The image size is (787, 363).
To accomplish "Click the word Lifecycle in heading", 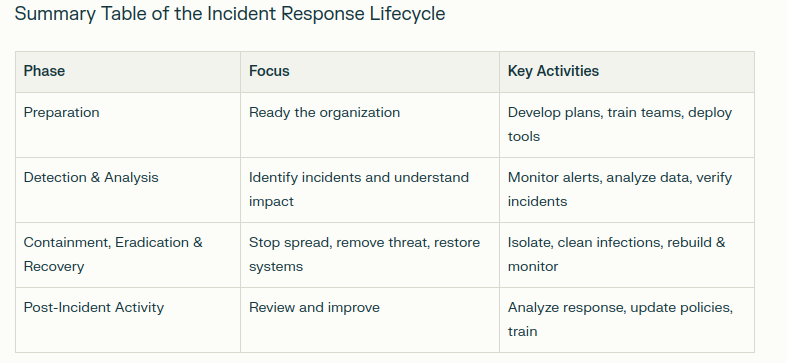I will click(x=408, y=14).
